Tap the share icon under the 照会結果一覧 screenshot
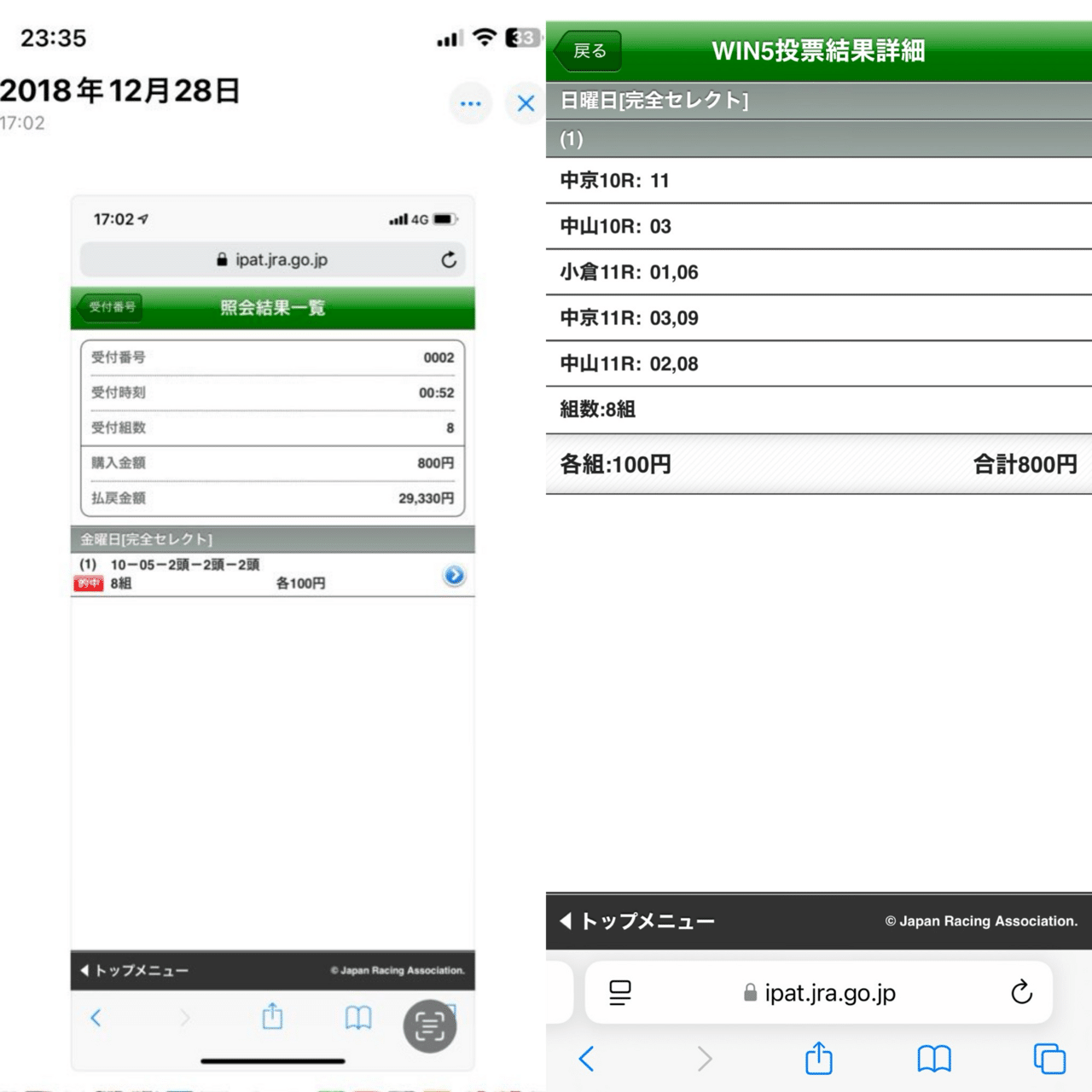 (x=272, y=1018)
